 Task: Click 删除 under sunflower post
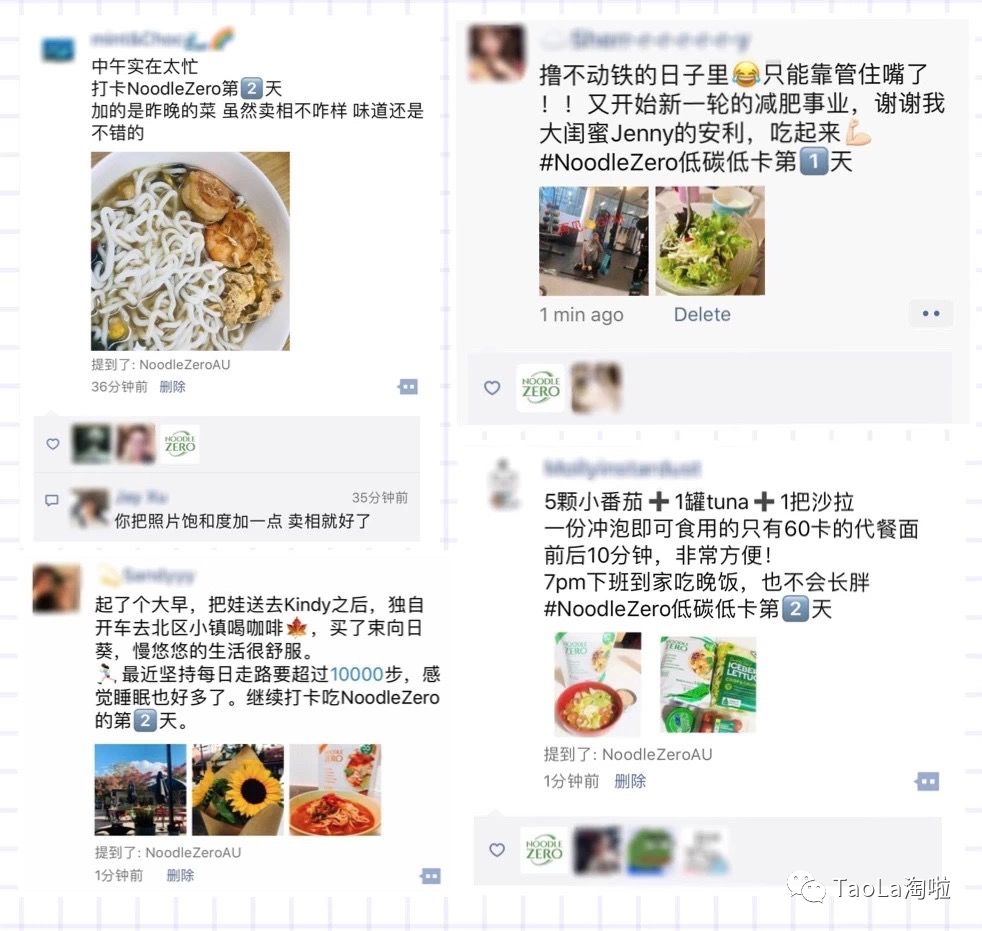click(x=180, y=875)
